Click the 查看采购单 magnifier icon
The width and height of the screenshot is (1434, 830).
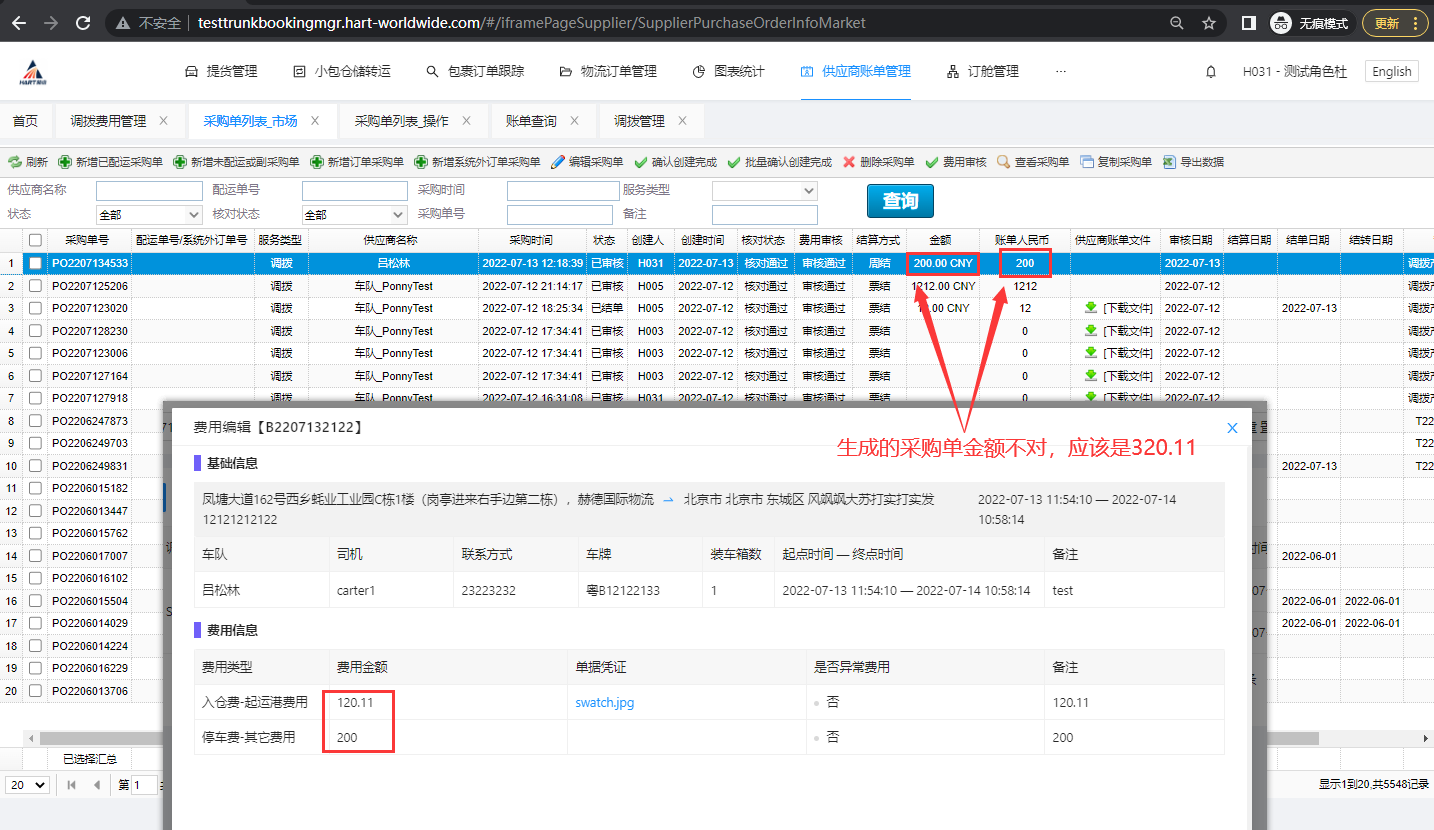coord(1003,162)
